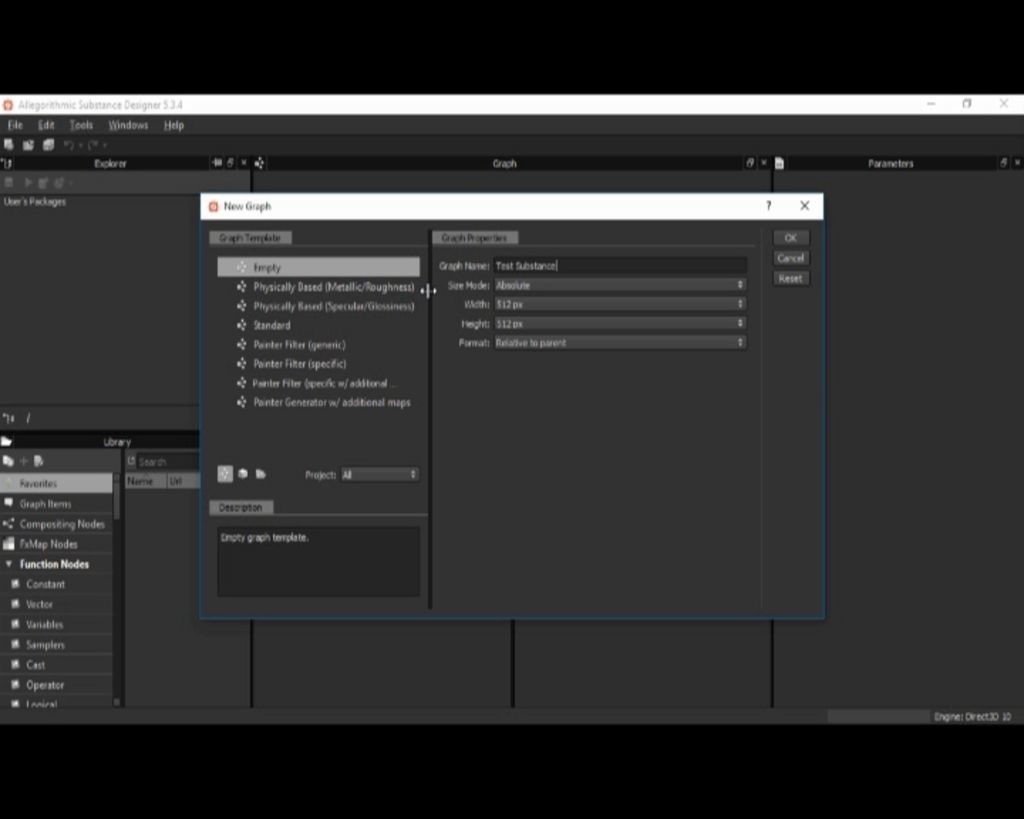Click the tree icon below the Explorer list
1024x819 pixels.
8,418
